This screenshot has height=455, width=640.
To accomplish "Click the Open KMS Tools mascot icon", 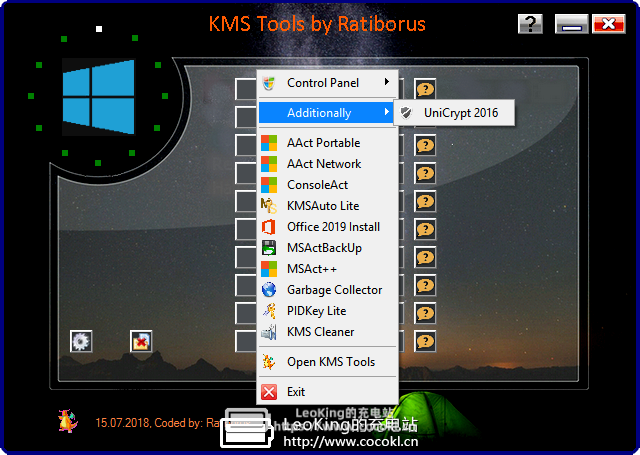I will click(x=269, y=362).
